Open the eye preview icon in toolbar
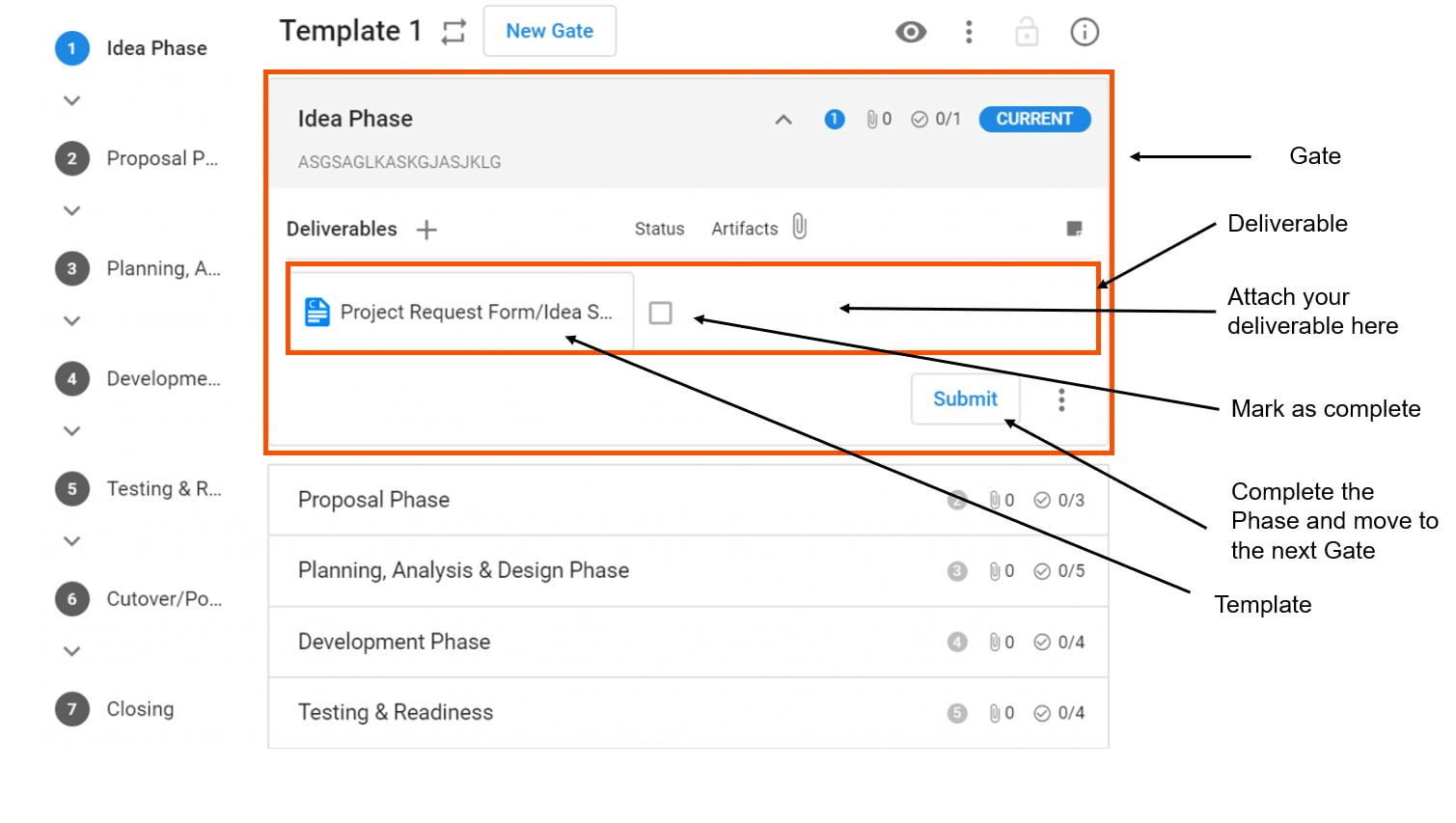The image size is (1456, 823). coord(910,32)
